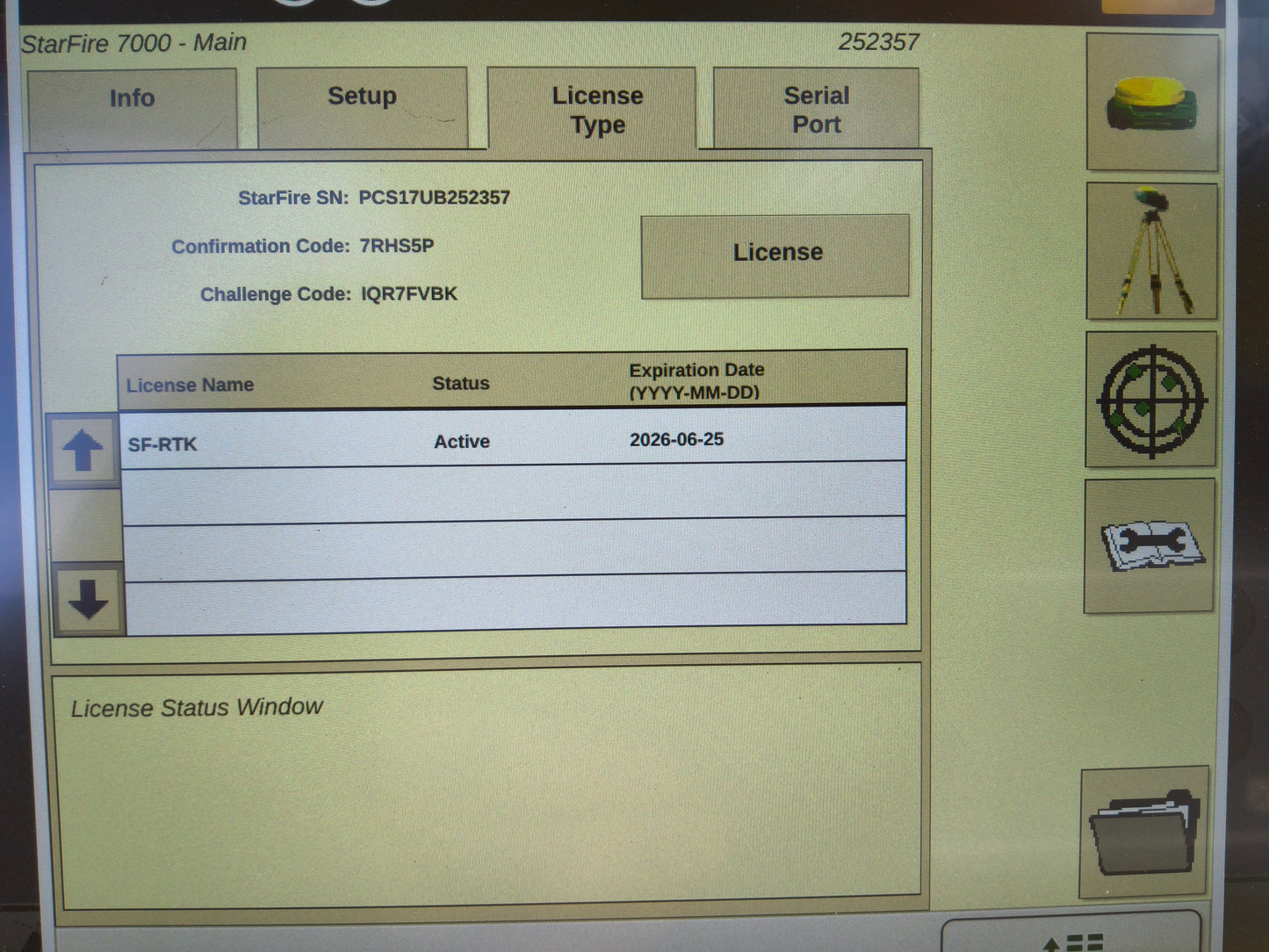Click the Status column header
This screenshot has height=952, width=1269.
461,383
